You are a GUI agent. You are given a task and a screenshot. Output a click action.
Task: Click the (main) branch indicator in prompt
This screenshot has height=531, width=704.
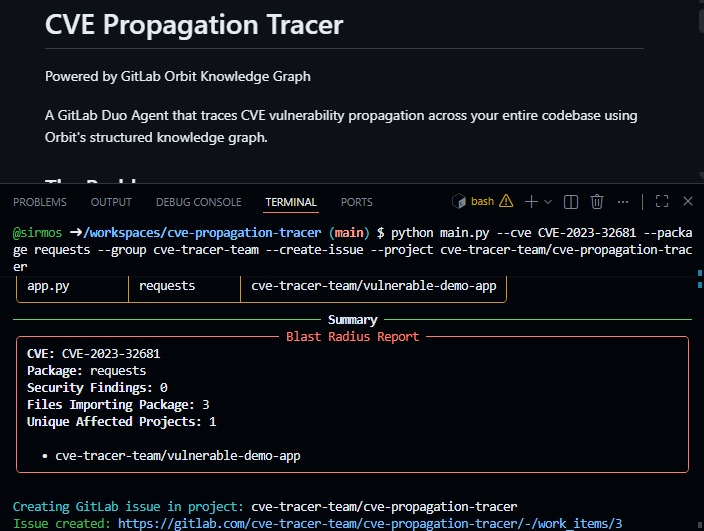point(349,233)
